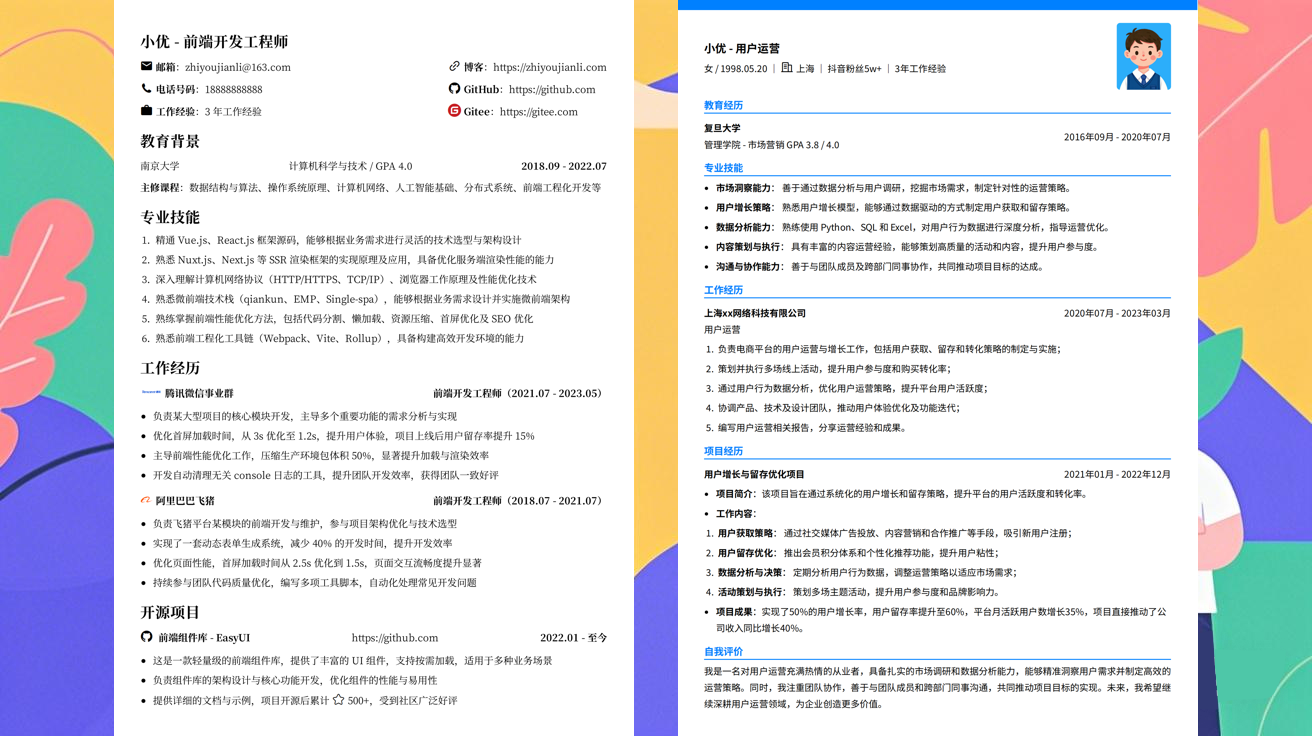1312x736 pixels.
Task: Click the chain-link icon beside 博客
Action: tap(454, 67)
